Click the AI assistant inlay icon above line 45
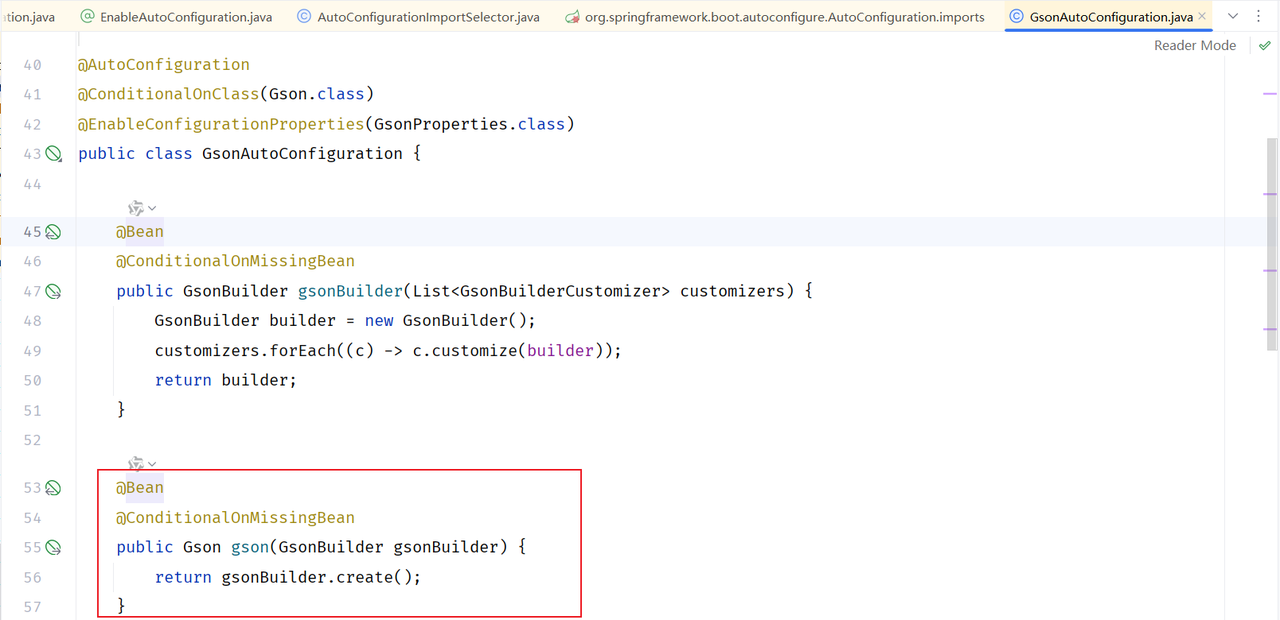Viewport: 1280px width, 620px height. click(x=136, y=208)
